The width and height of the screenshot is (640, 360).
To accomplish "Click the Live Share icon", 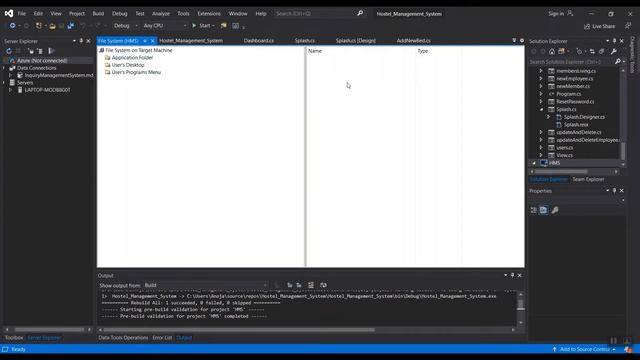I will click(x=587, y=26).
